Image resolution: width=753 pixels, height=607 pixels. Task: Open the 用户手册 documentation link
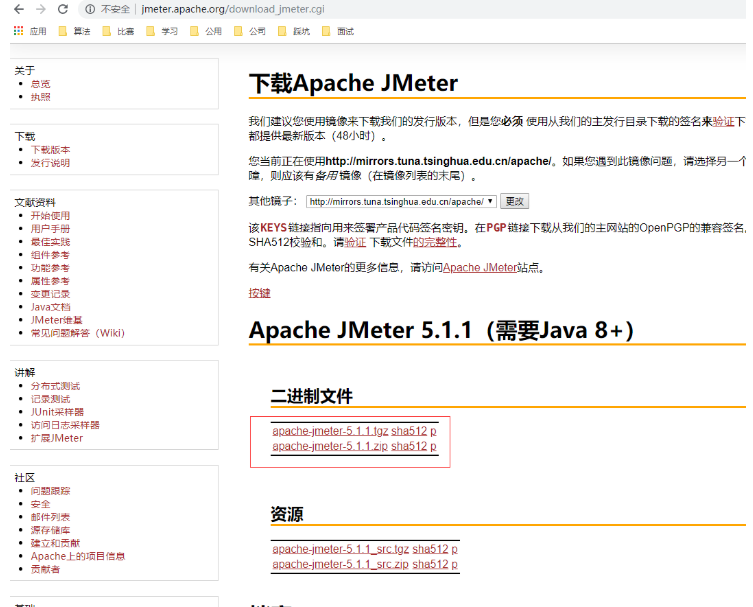tap(50, 229)
